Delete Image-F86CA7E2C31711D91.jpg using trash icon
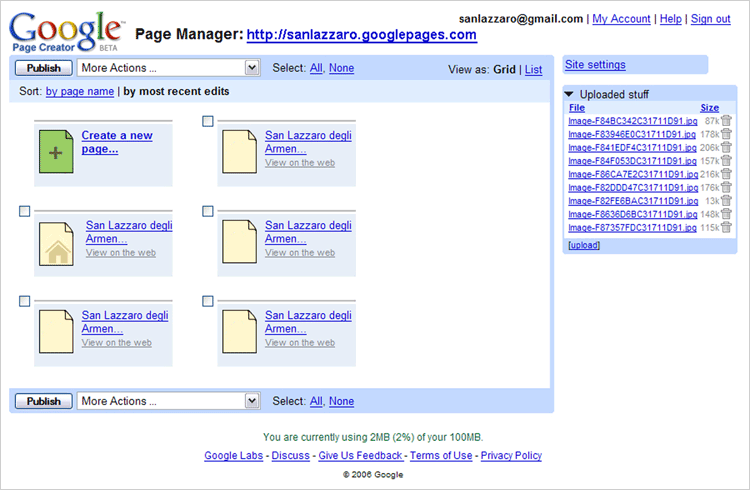Viewport: 750px width, 490px height. click(x=726, y=174)
